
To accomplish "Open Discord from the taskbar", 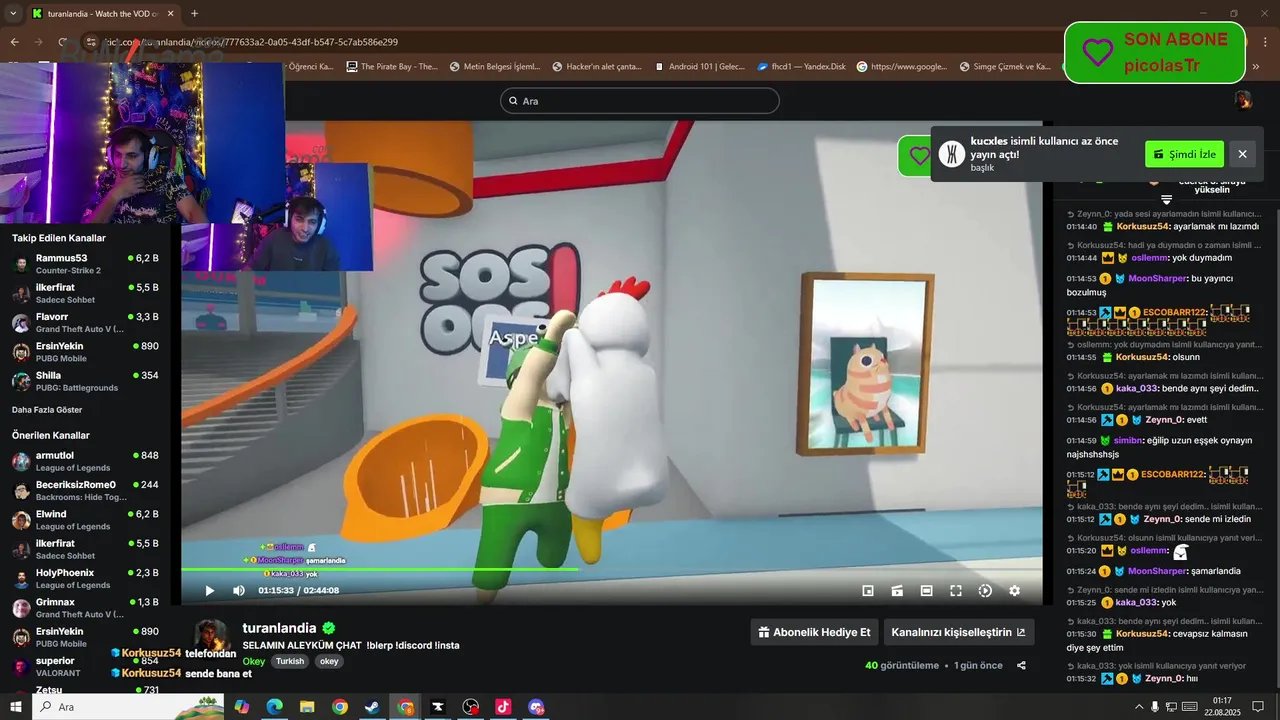I will [536, 707].
